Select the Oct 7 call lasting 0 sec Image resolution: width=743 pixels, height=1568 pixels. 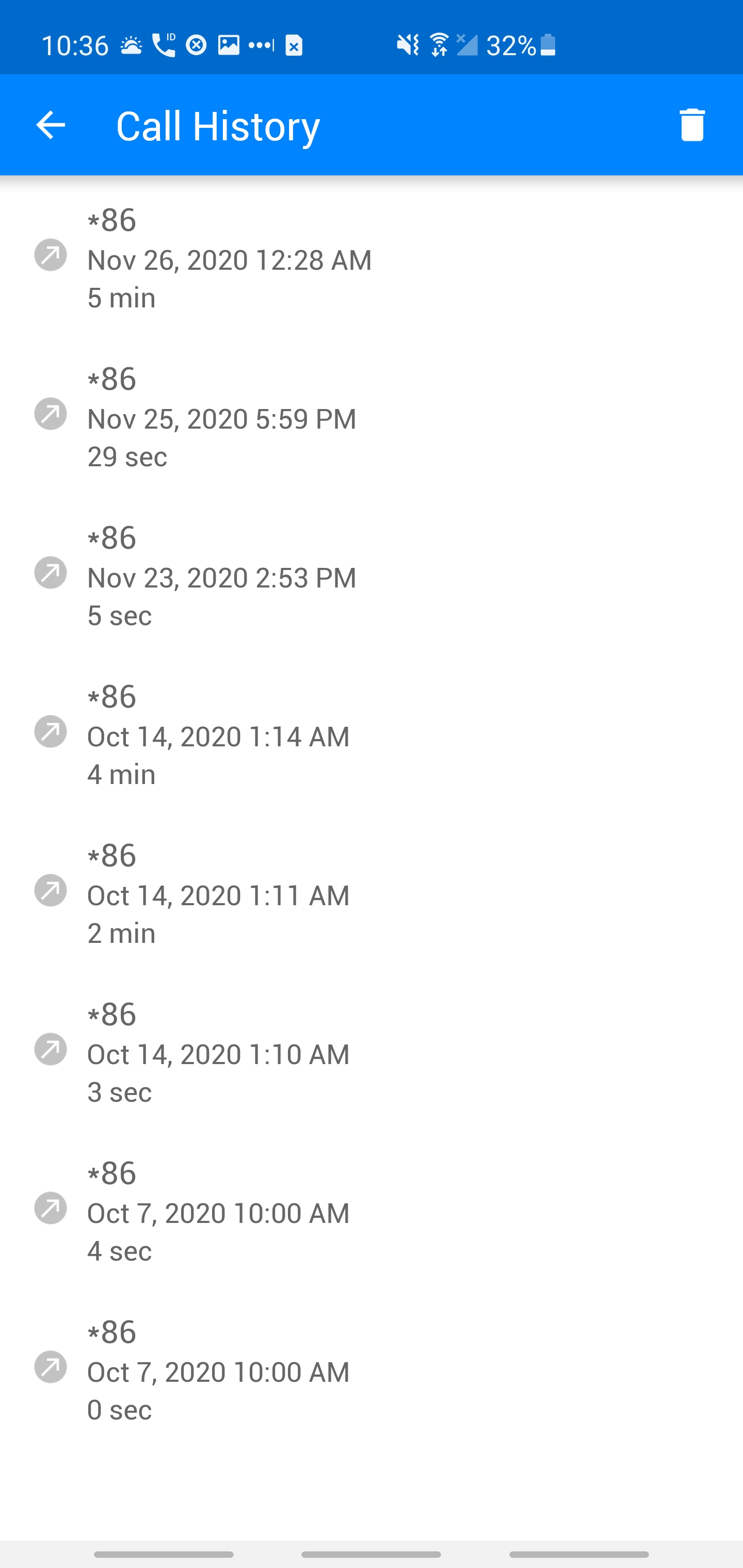pyautogui.click(x=218, y=1372)
